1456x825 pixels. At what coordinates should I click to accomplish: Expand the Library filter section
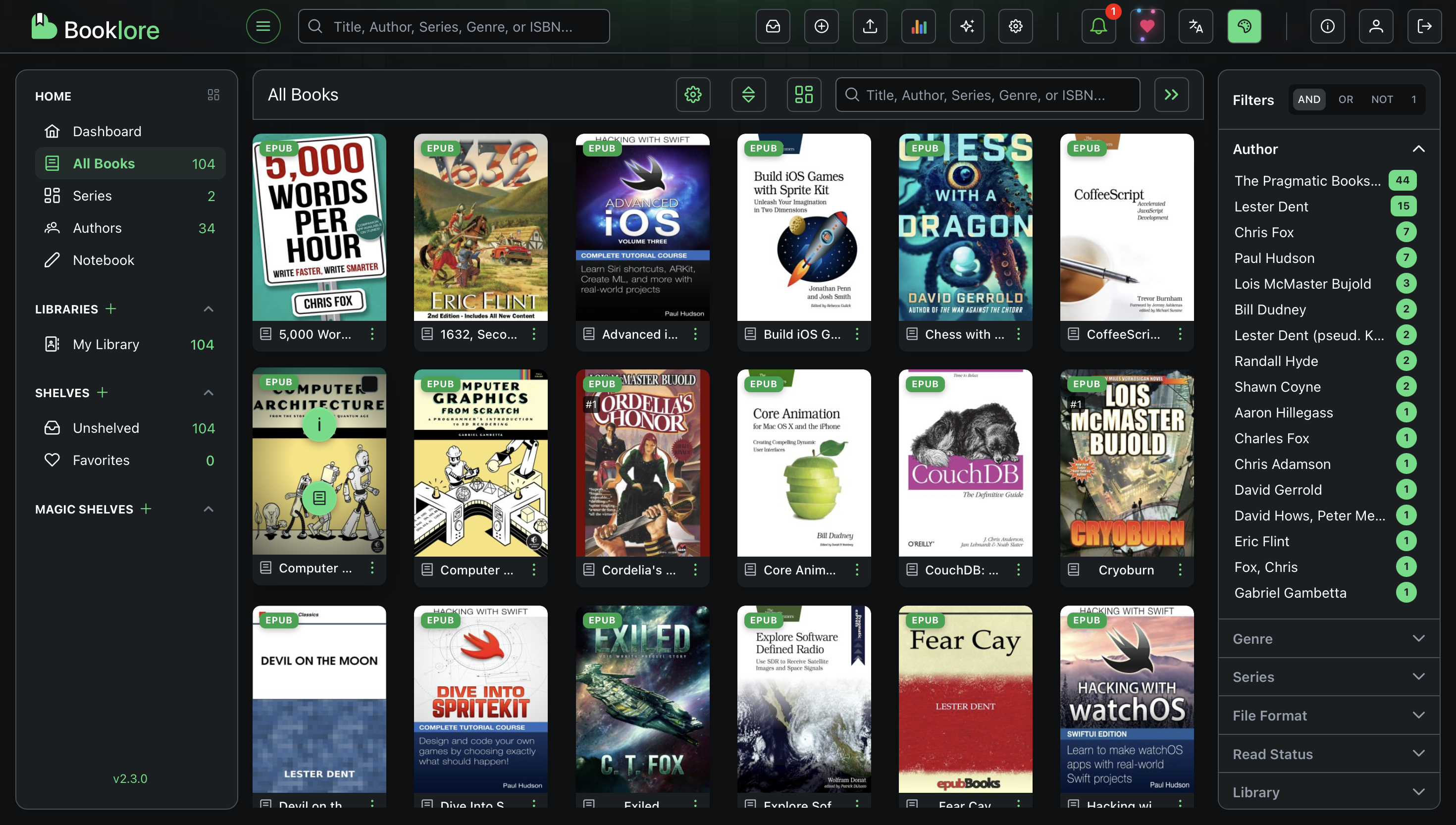1329,792
